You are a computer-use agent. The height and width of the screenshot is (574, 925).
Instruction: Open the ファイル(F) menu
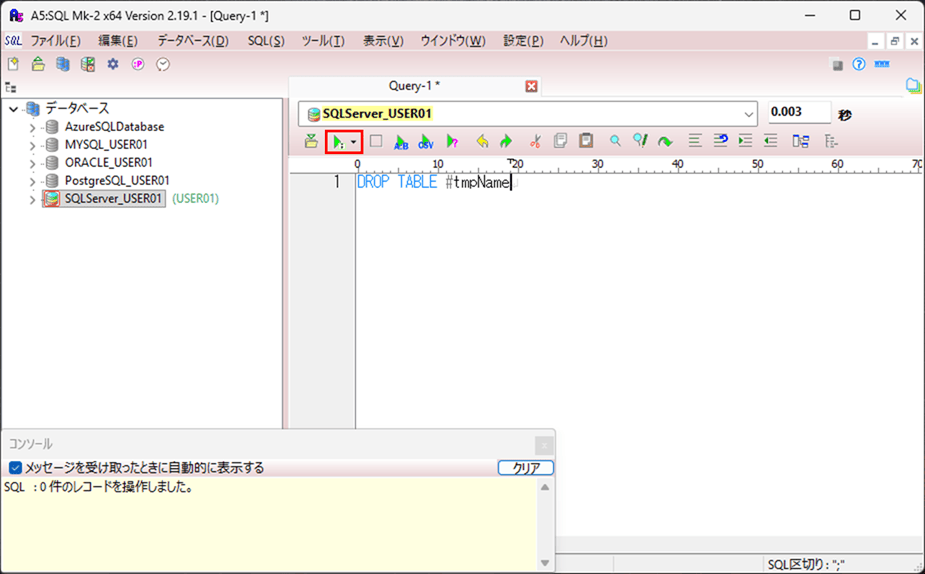click(55, 41)
